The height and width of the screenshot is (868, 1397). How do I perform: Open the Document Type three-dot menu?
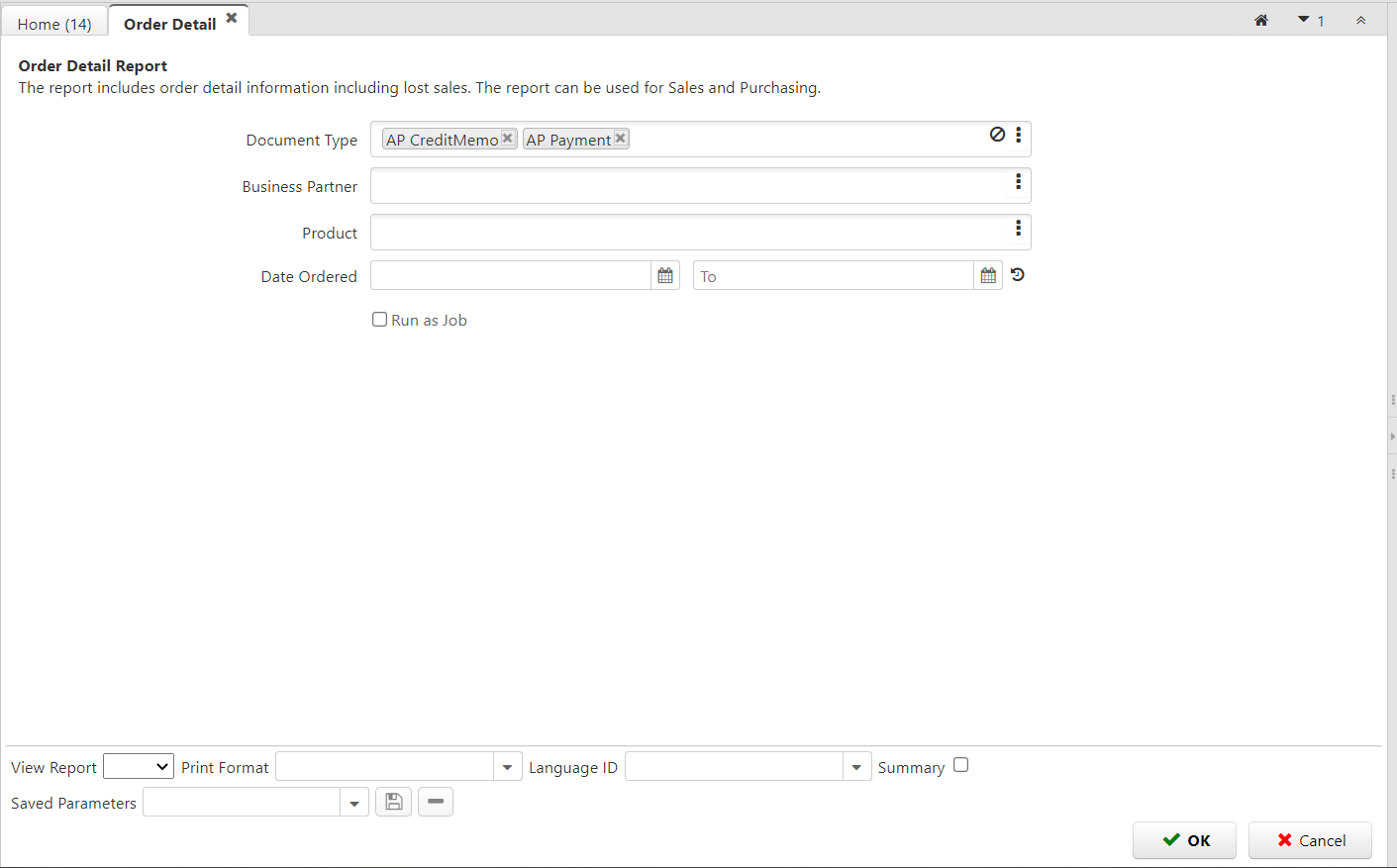click(1018, 135)
